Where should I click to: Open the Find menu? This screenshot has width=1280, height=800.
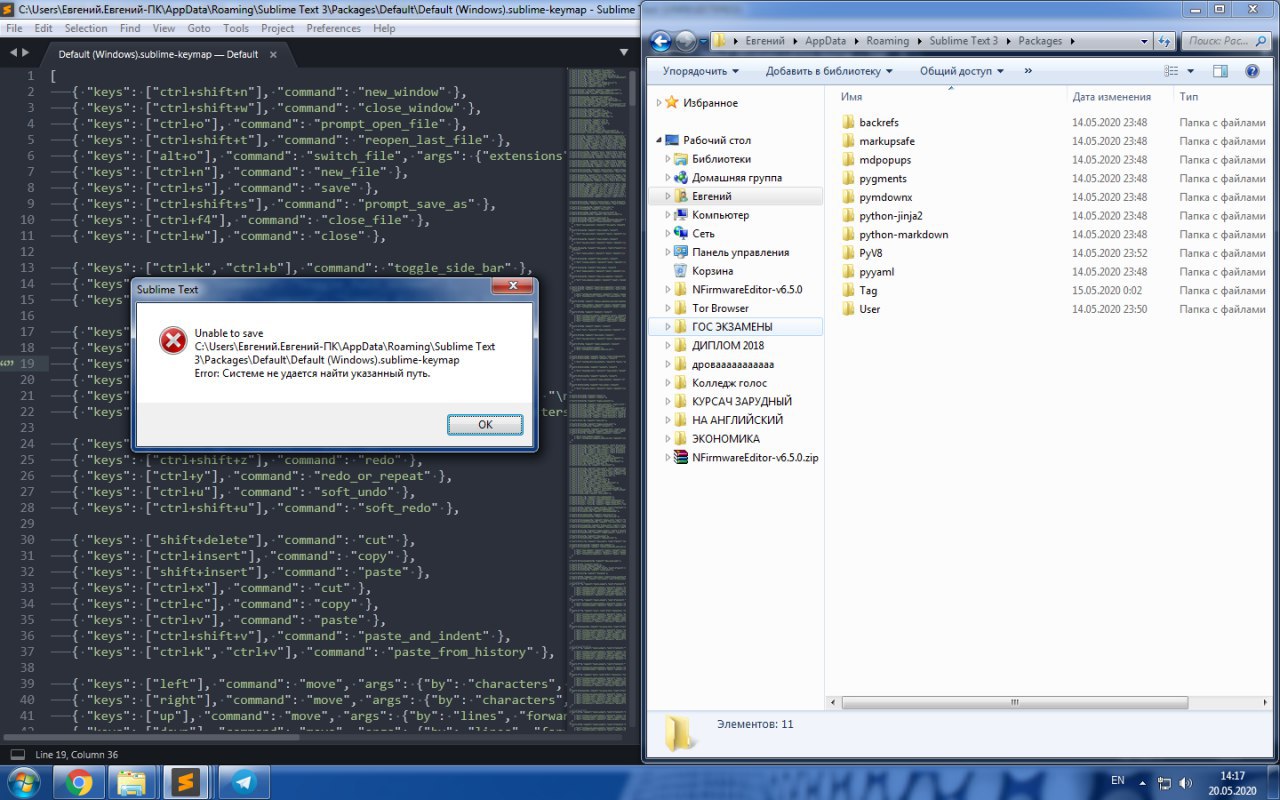[130, 28]
